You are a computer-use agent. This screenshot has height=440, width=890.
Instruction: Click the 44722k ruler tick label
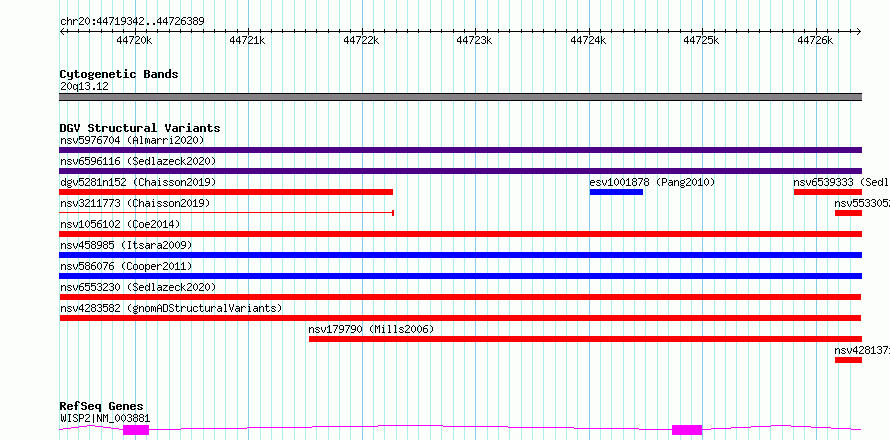pos(361,40)
